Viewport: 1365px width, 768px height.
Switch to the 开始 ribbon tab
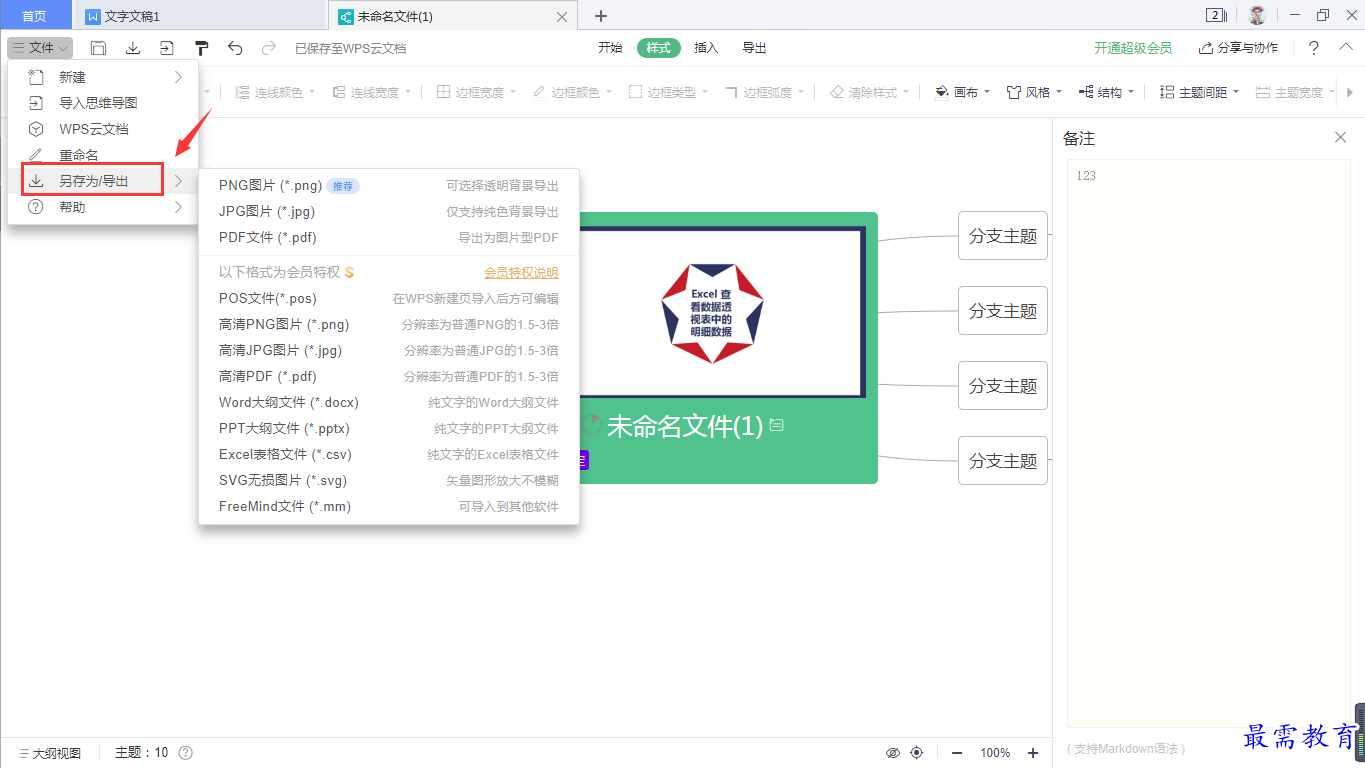(610, 48)
